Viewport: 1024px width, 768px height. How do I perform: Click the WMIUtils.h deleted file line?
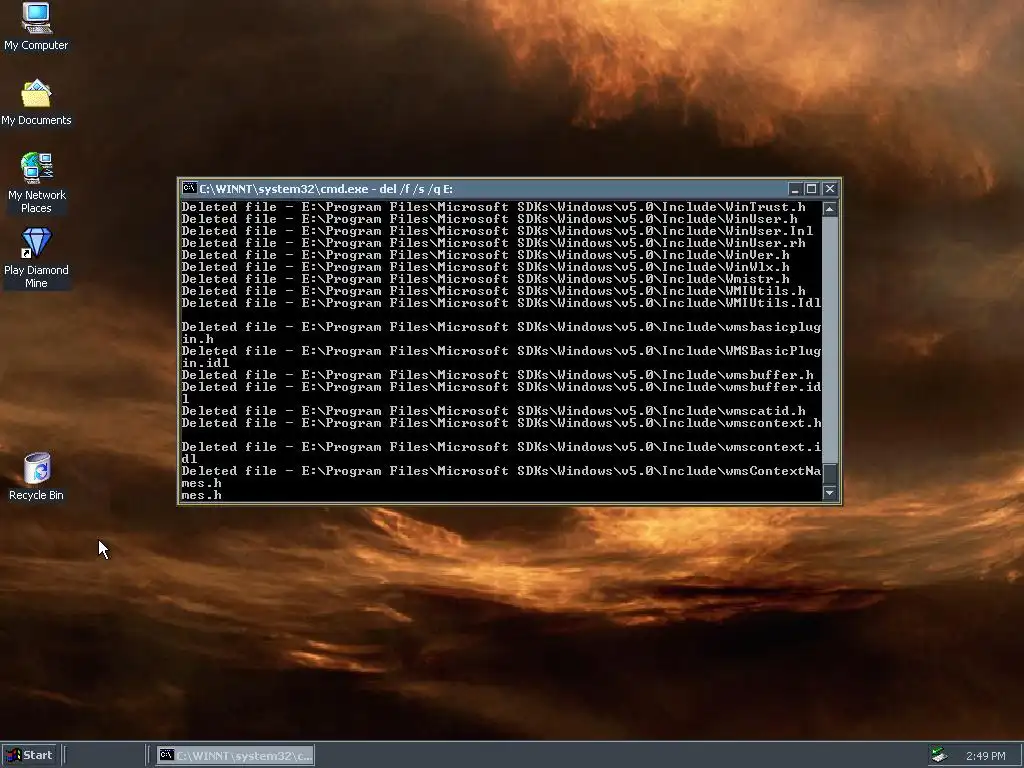coord(494,291)
